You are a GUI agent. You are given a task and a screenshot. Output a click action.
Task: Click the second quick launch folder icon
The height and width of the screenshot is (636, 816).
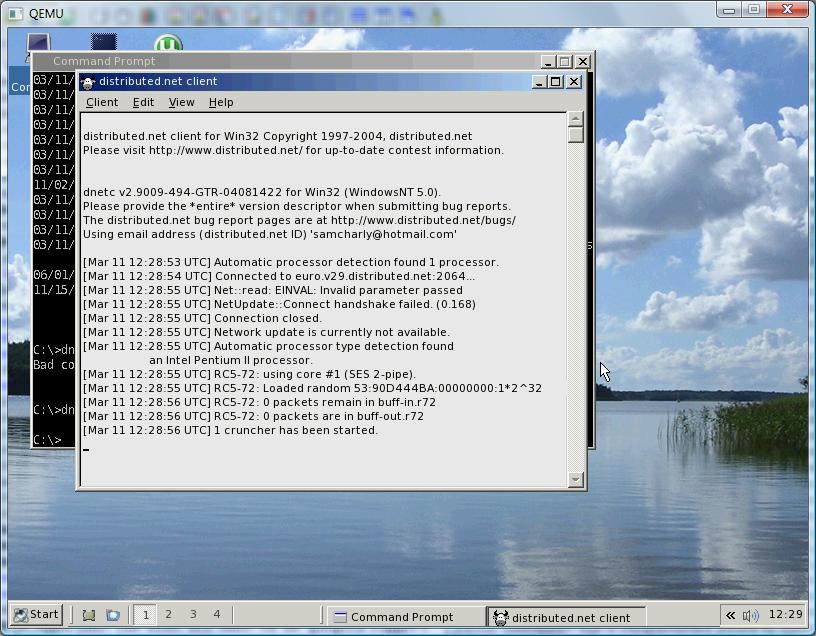click(x=112, y=615)
